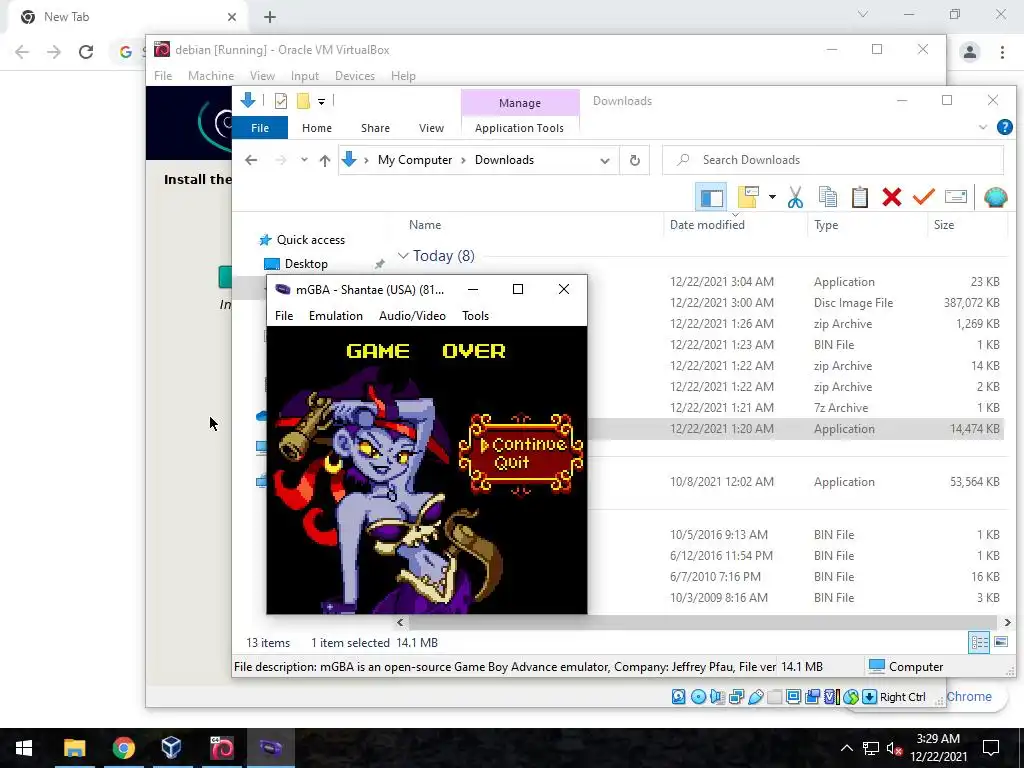
Task: Open VirtualBox Input menu
Action: pos(304,76)
